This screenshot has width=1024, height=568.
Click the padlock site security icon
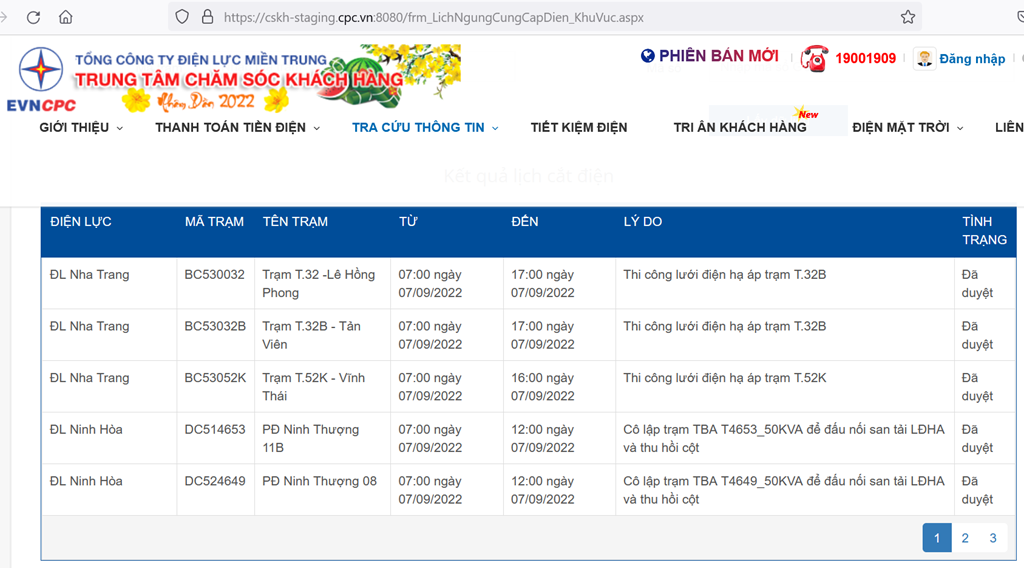pos(208,17)
